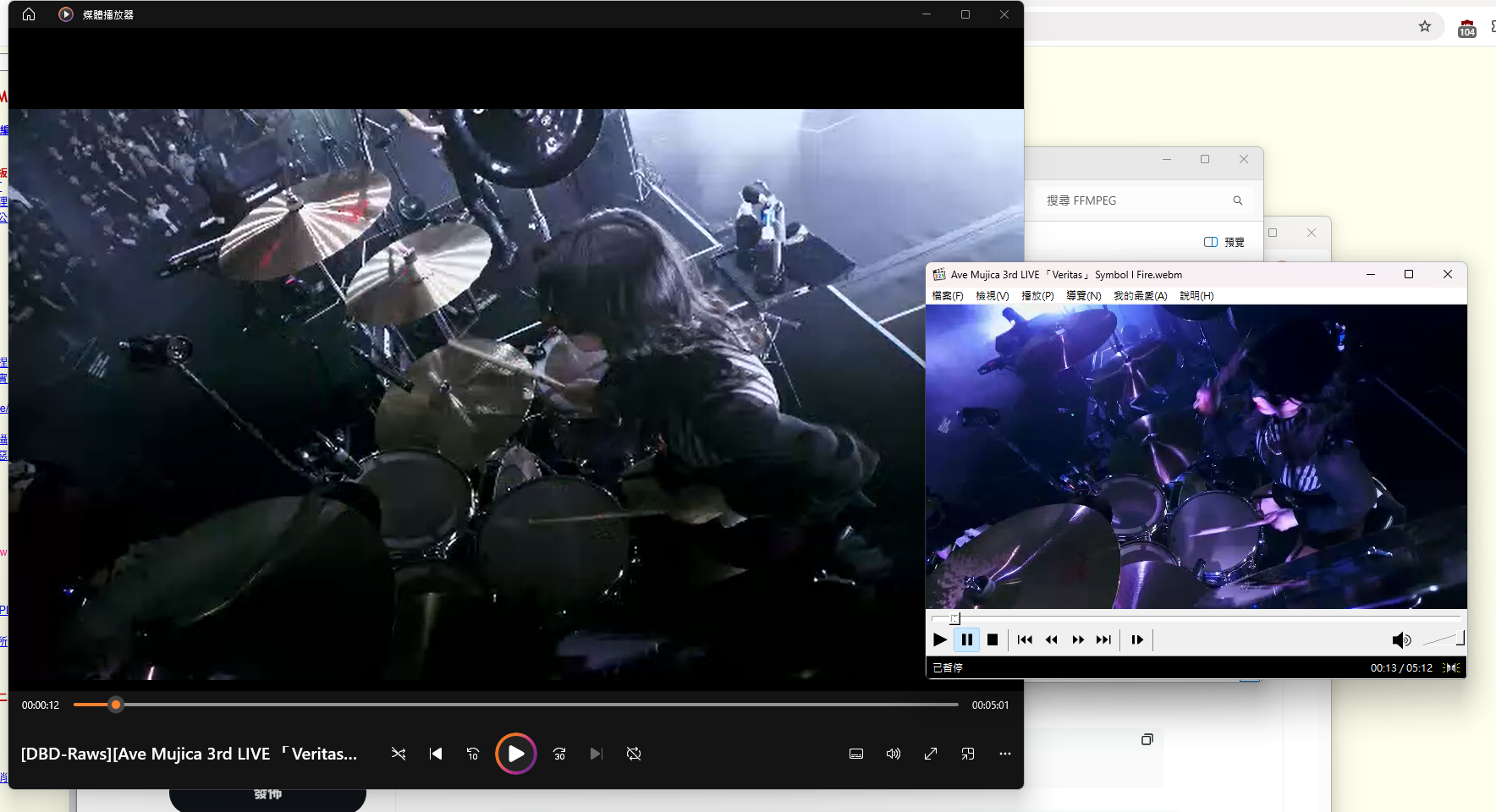Increase playback speed in MPC player
1496x812 pixels.
point(1078,639)
